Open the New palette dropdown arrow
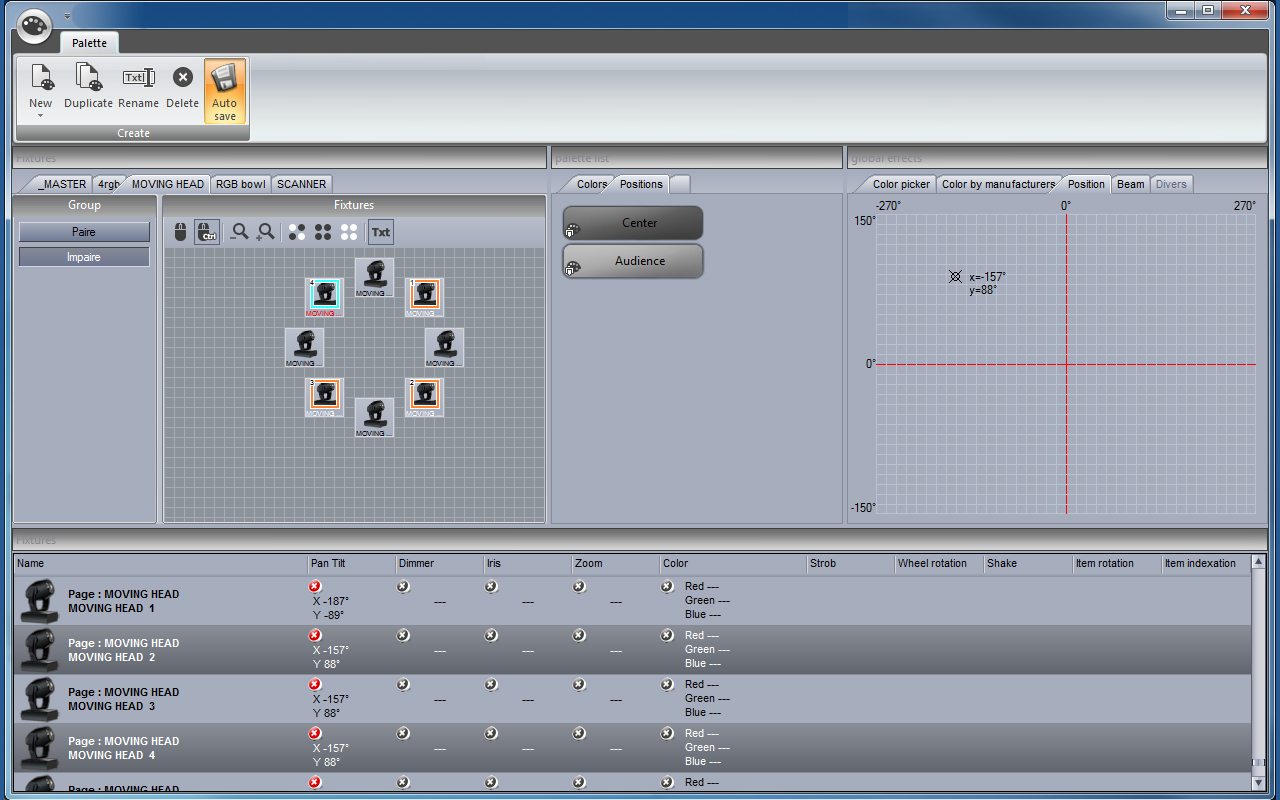The height and width of the screenshot is (800, 1280). (x=41, y=116)
